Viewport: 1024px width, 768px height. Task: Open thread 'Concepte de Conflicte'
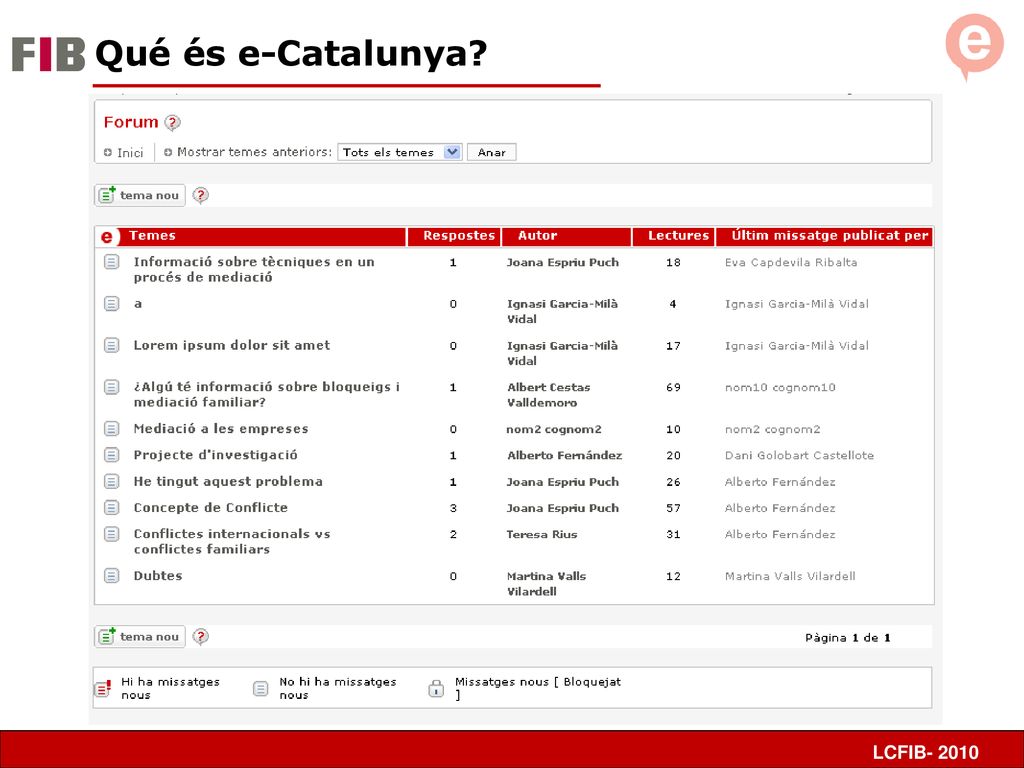click(210, 507)
